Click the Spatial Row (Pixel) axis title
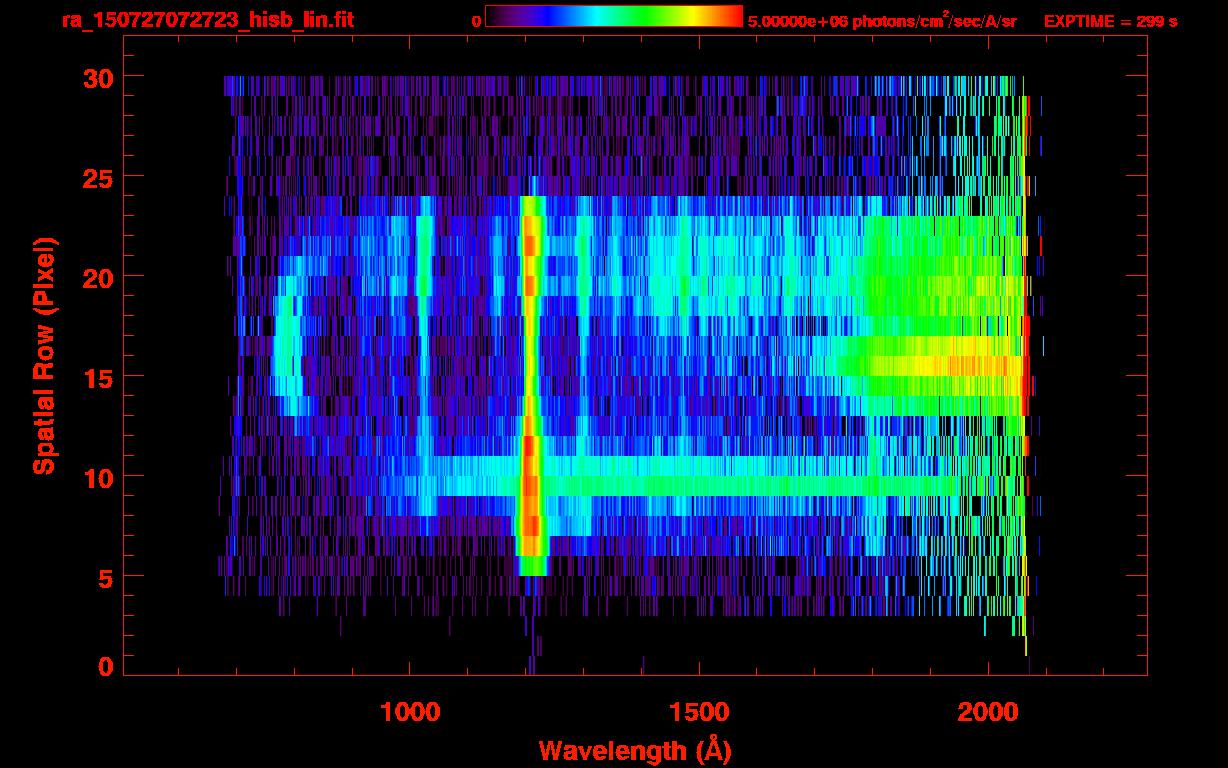The height and width of the screenshot is (768, 1228). click(45, 355)
